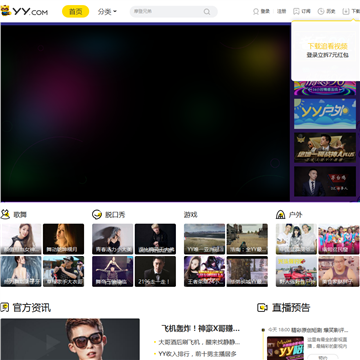Image resolution: width=360 pixels, height=360 pixels.
Task: Open 户外 thumbnail of bald bearded man
Action: (x=339, y=271)
